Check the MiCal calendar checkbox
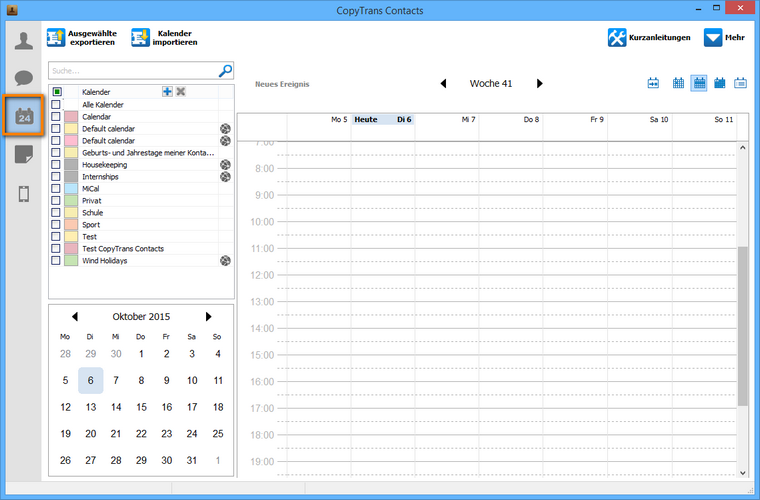 click(x=56, y=188)
